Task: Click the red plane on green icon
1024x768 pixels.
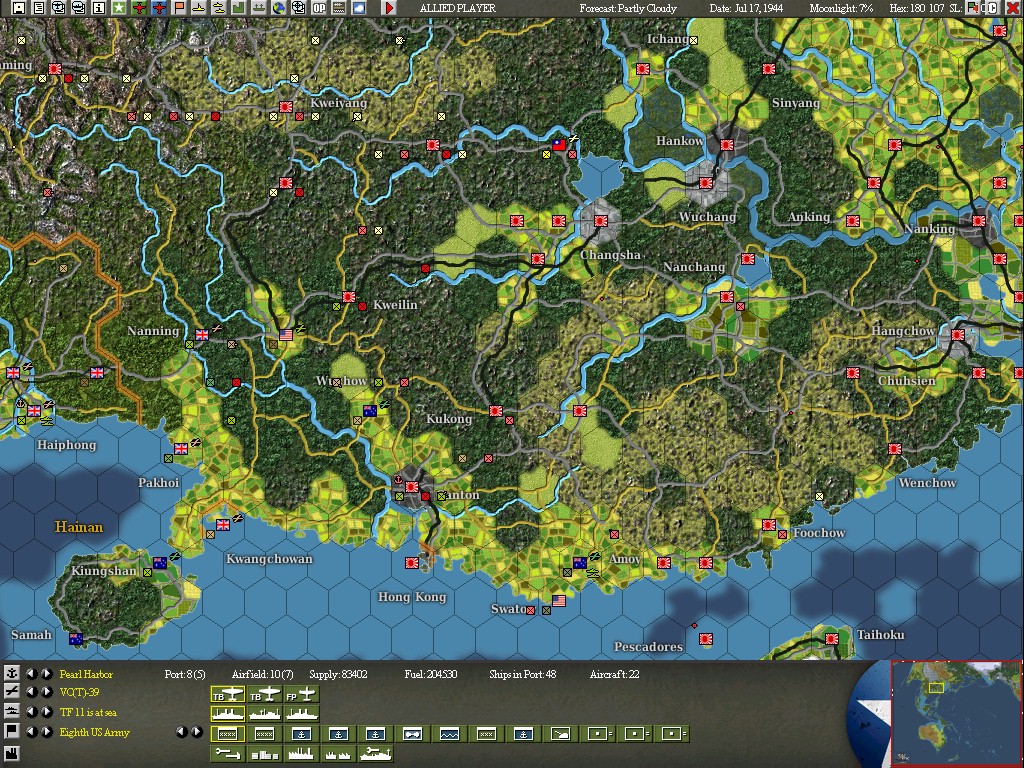Action: pos(139,8)
